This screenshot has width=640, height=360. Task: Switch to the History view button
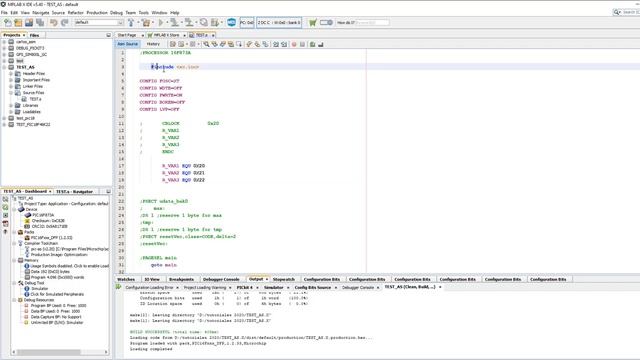[153, 44]
